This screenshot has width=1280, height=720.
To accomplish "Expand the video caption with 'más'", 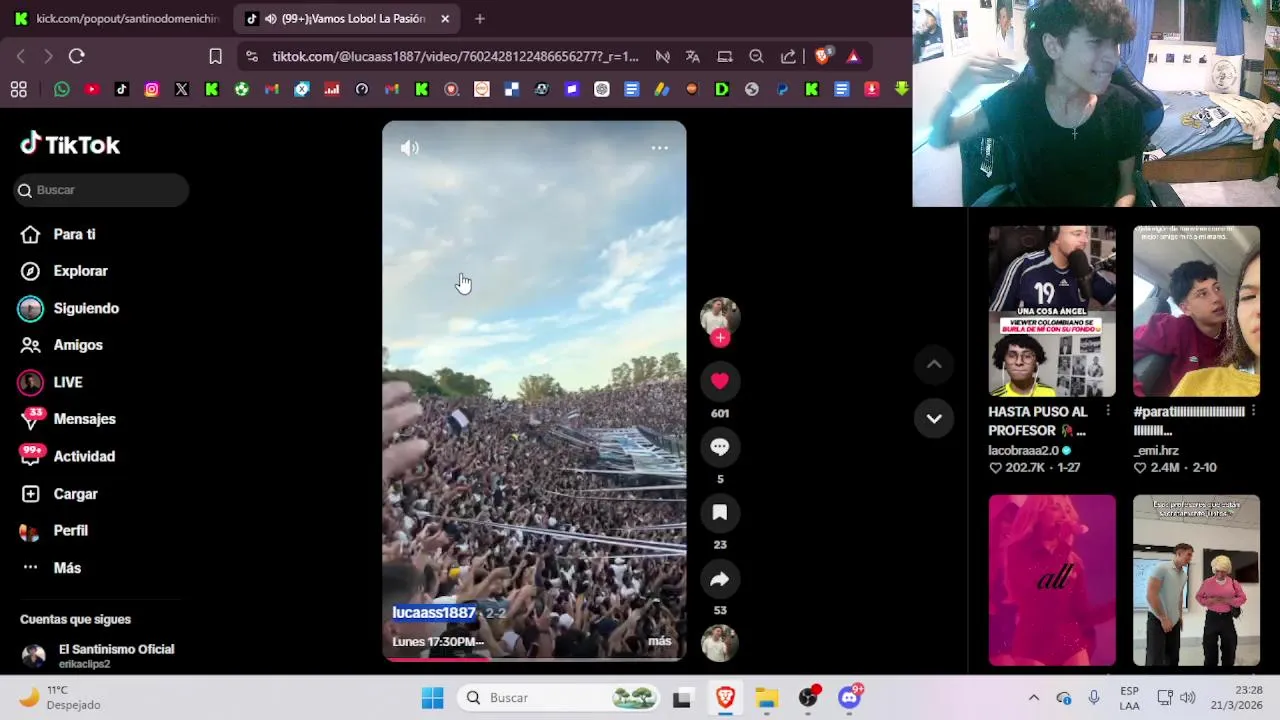I will 660,641.
